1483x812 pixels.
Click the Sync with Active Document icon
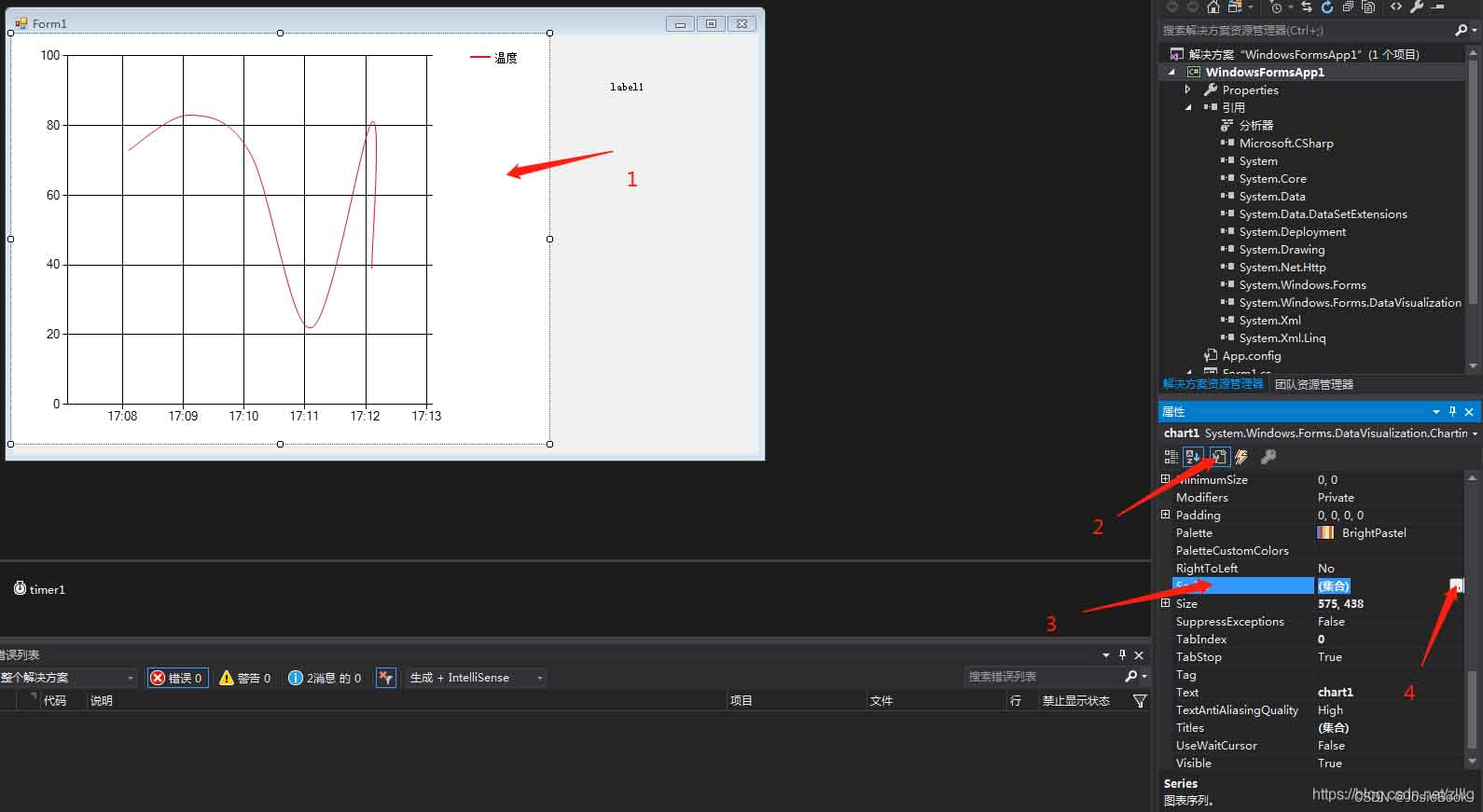1306,7
